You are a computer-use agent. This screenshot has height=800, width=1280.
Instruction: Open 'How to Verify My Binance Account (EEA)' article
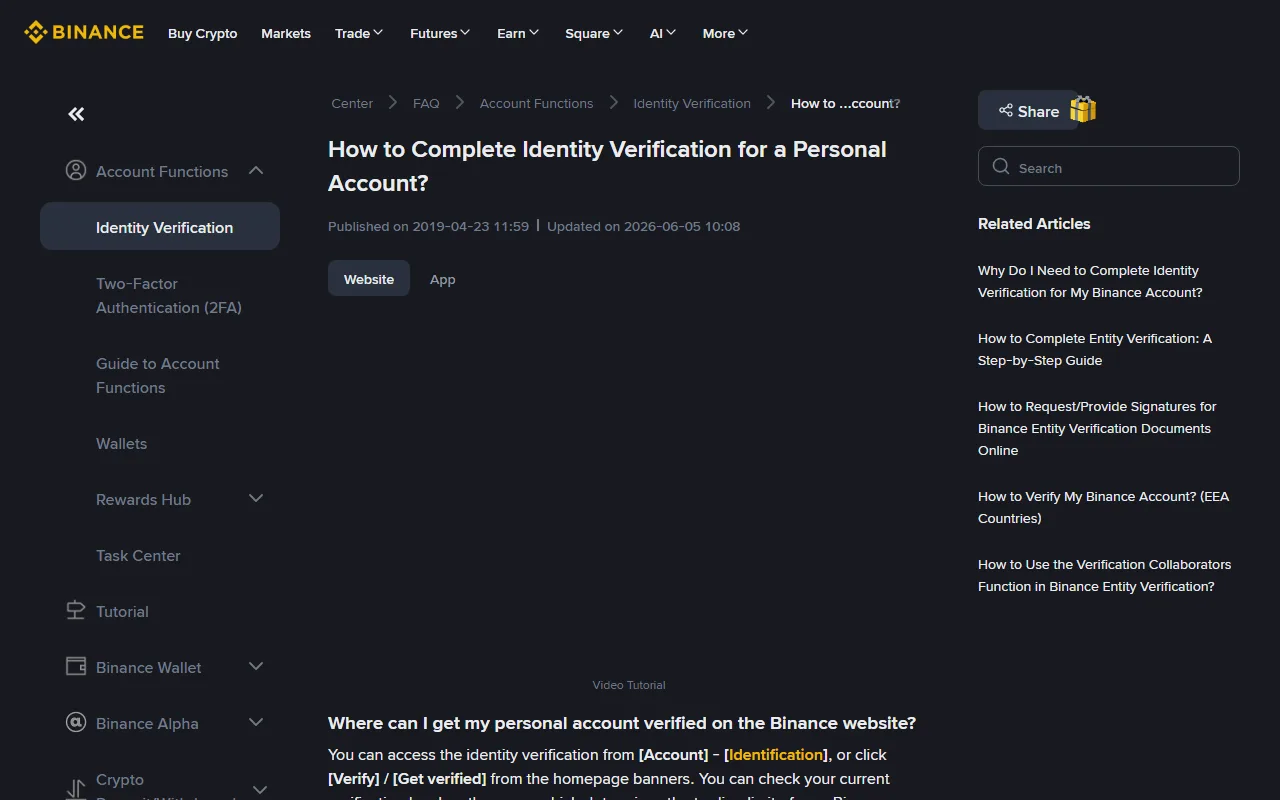point(1103,507)
